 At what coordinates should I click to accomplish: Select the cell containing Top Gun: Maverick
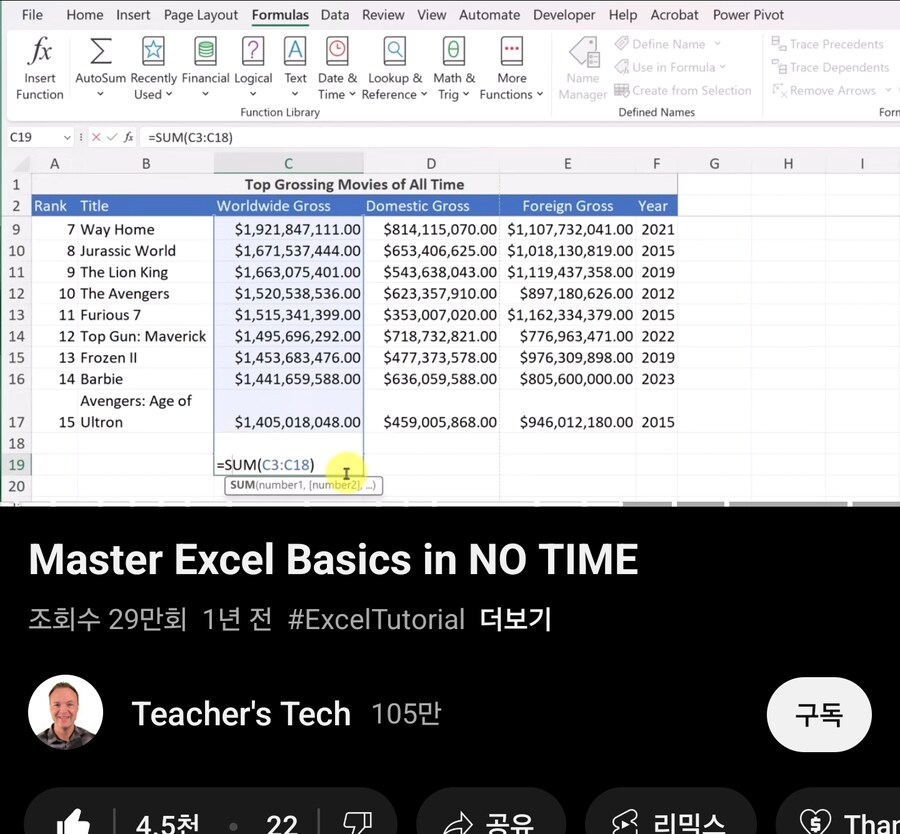tap(145, 336)
